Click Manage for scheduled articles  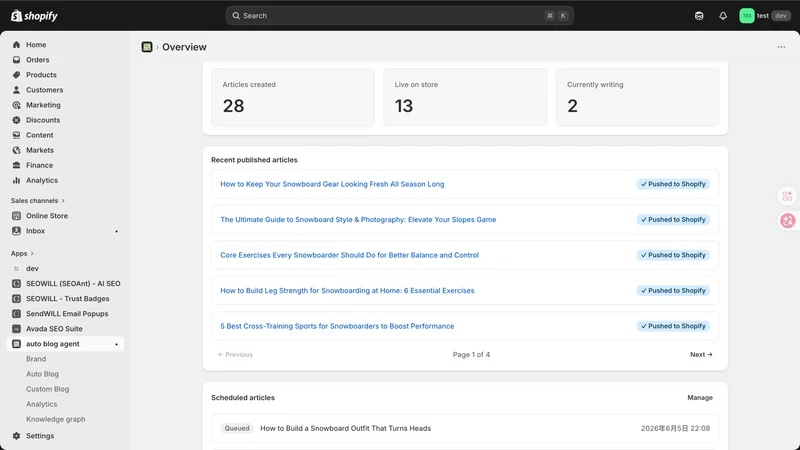[700, 397]
